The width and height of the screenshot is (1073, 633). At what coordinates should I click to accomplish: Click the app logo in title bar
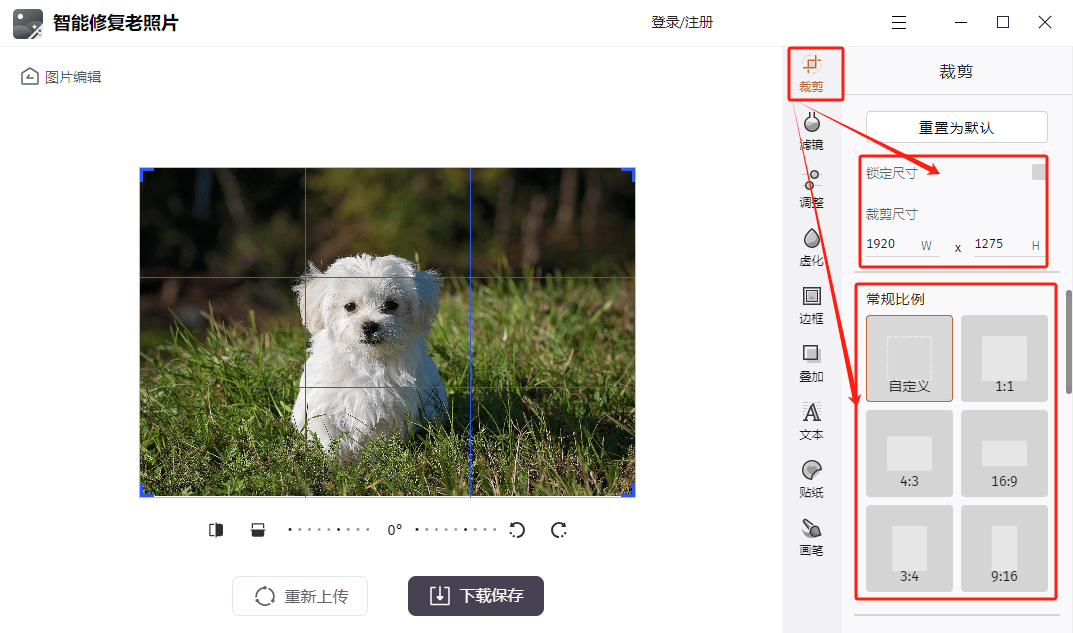[28, 23]
